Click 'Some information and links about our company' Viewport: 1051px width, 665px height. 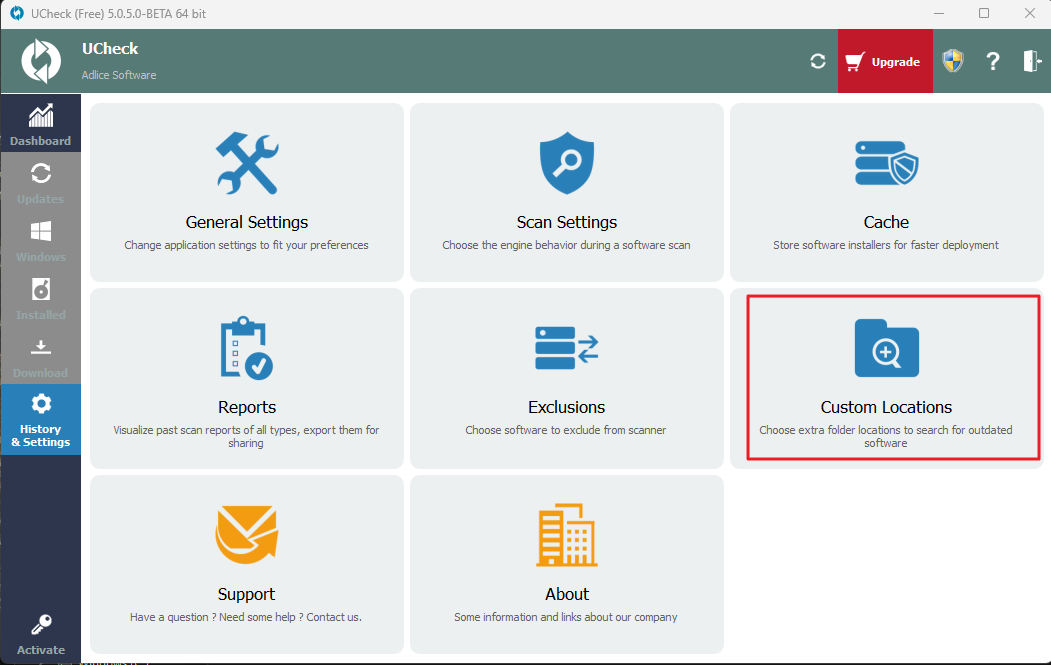[x=566, y=617]
